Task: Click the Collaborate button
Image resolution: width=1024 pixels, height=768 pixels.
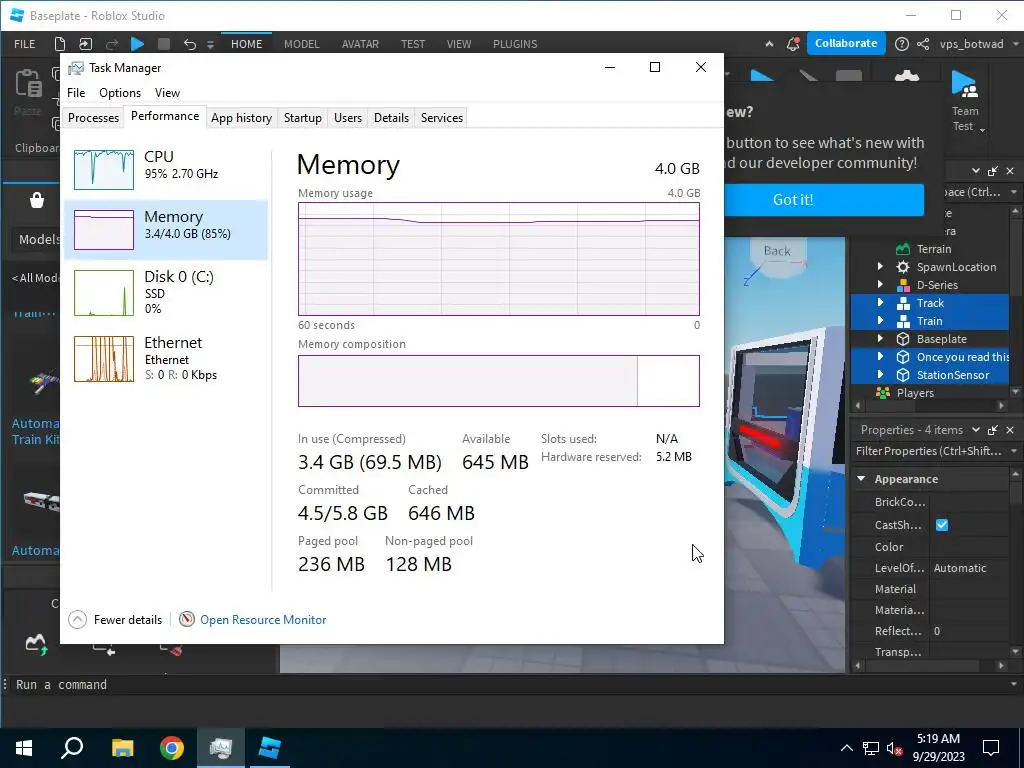Action: click(846, 43)
